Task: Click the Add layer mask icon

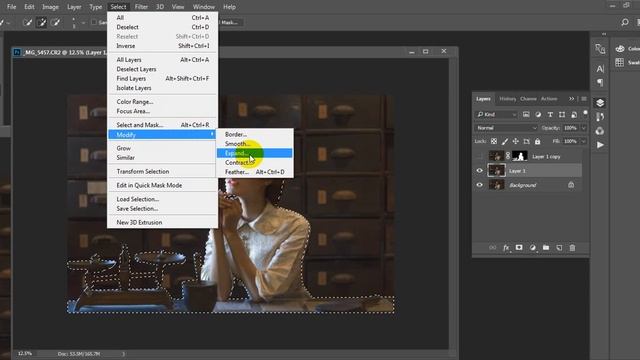Action: tap(519, 248)
